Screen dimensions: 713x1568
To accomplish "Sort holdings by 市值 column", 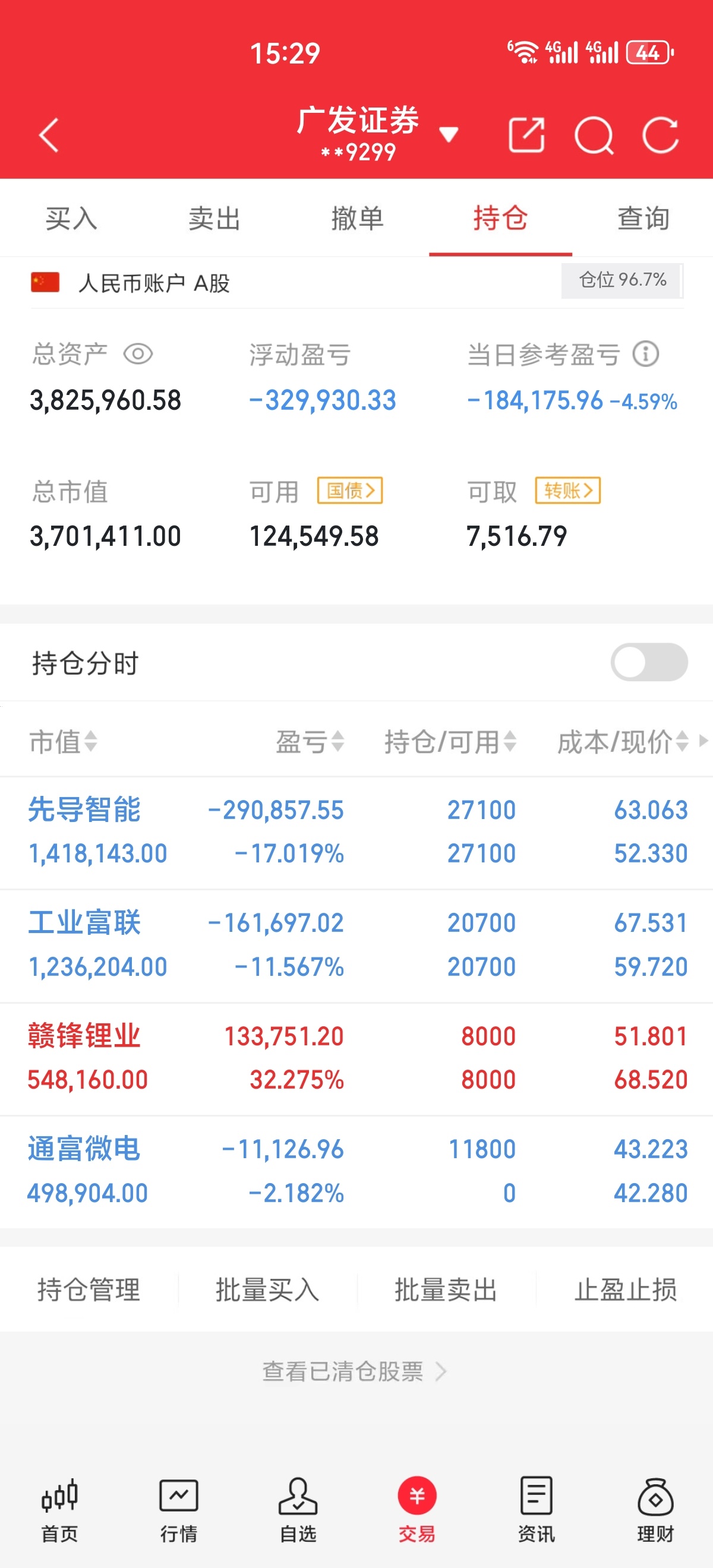I will click(x=64, y=741).
